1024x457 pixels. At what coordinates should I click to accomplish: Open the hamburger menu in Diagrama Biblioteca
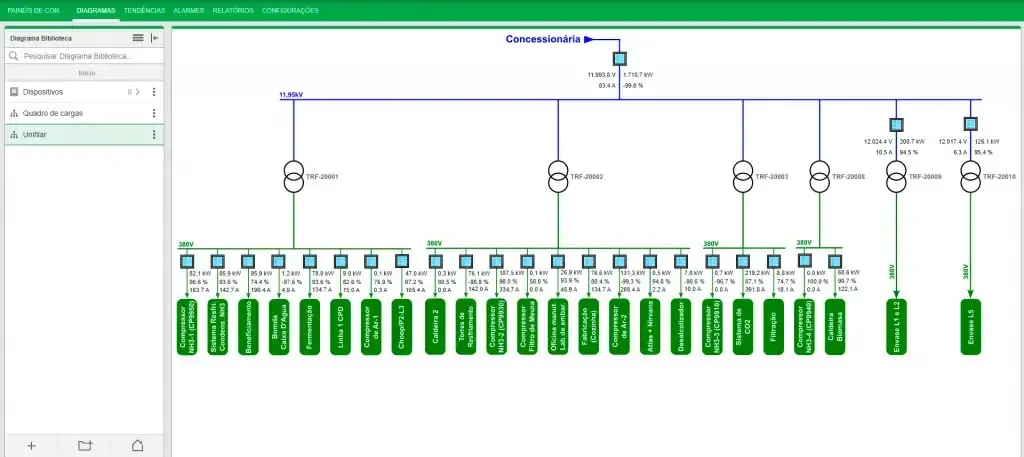click(138, 39)
